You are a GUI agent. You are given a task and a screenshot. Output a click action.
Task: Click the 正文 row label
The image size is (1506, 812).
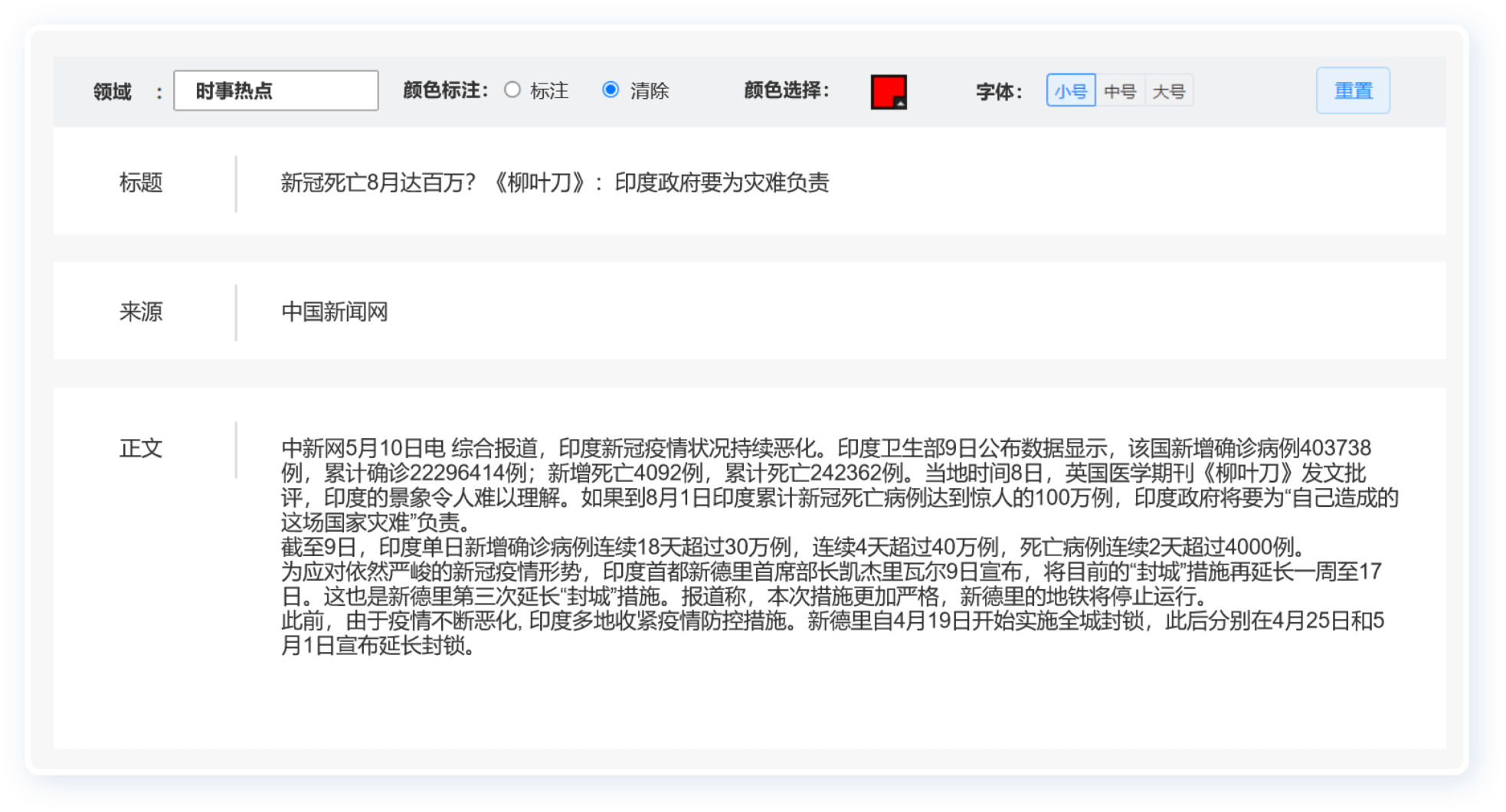coord(141,448)
